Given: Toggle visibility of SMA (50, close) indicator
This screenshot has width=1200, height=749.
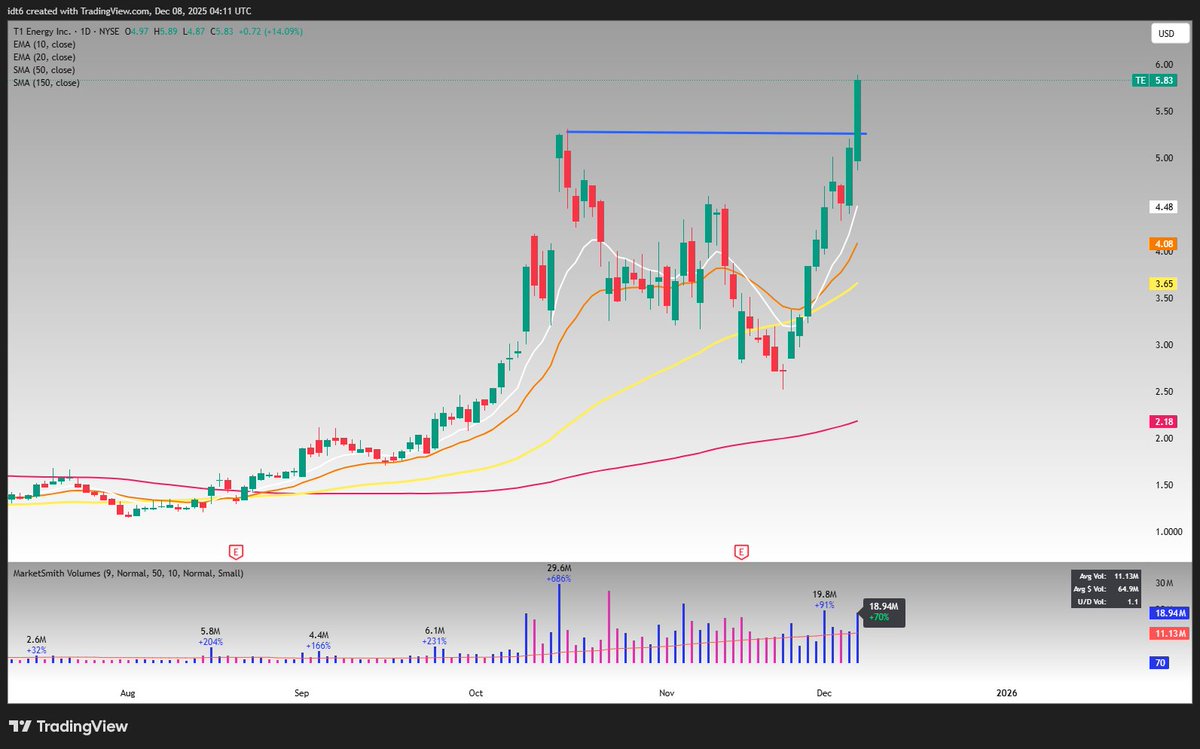Looking at the screenshot, I should (45, 70).
